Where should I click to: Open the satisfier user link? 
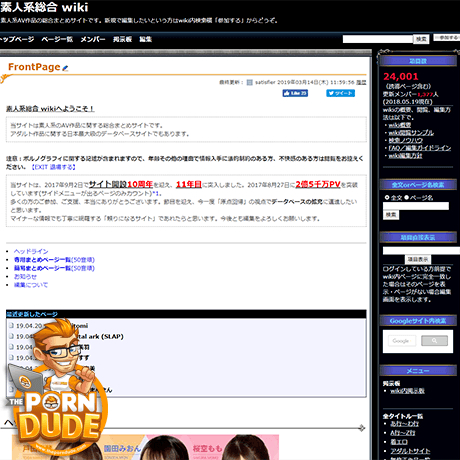[265, 82]
